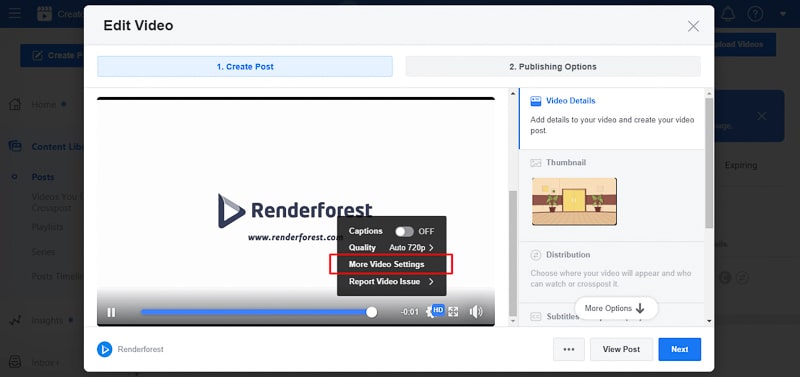This screenshot has width=800, height=377.
Task: Open Insights icon in background sidebar
Action: point(15,320)
